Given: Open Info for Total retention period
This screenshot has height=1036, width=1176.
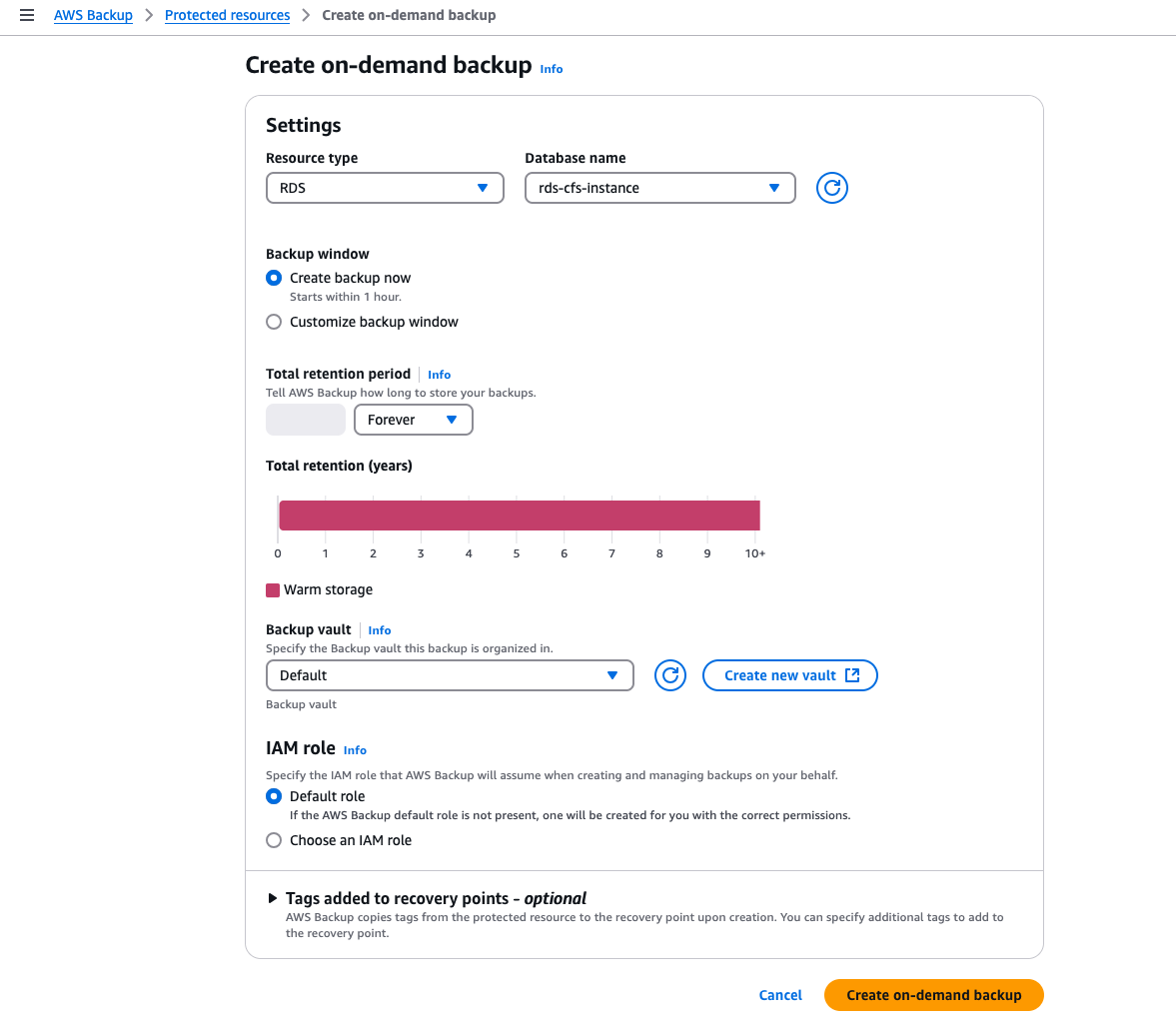Looking at the screenshot, I should (439, 375).
